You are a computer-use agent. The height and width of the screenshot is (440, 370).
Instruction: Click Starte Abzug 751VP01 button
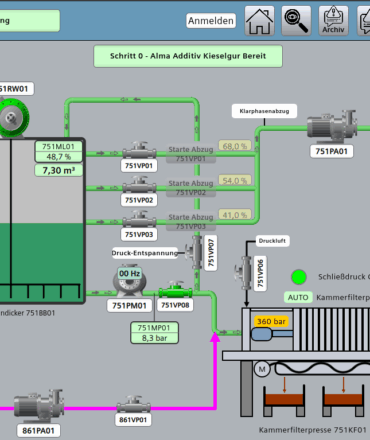191,154
